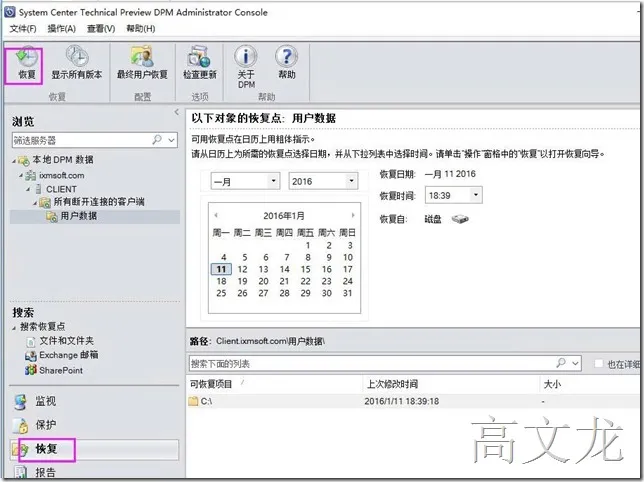Click the 2016年1月 calendar header
Image resolution: width=644 pixels, height=482 pixels.
click(284, 216)
